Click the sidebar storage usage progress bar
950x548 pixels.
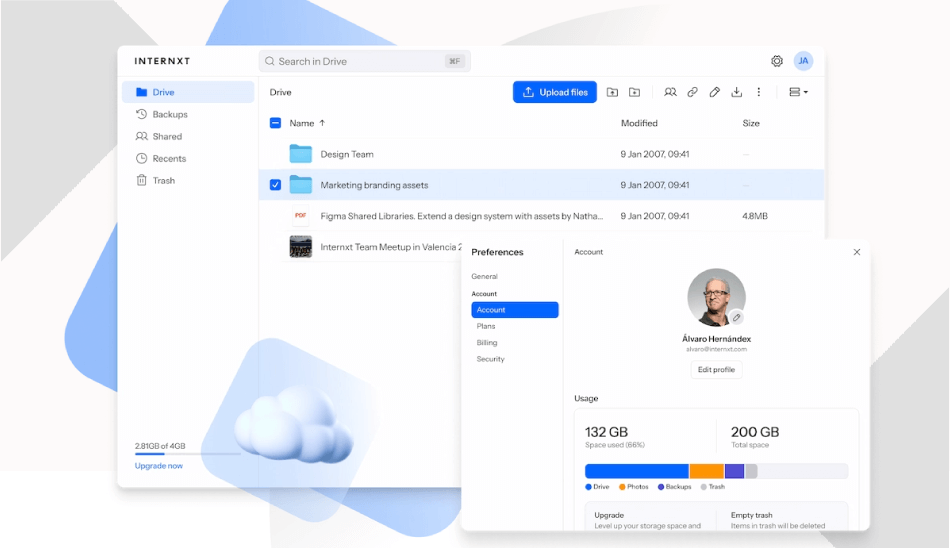(x=188, y=453)
